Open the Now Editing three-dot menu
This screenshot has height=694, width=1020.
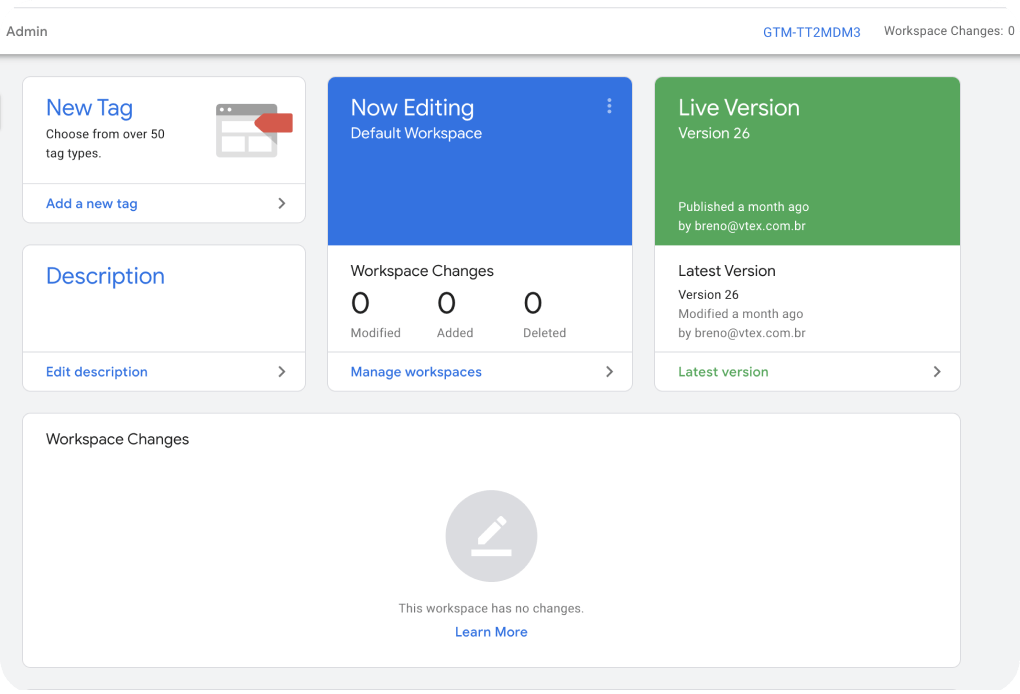pos(609,106)
